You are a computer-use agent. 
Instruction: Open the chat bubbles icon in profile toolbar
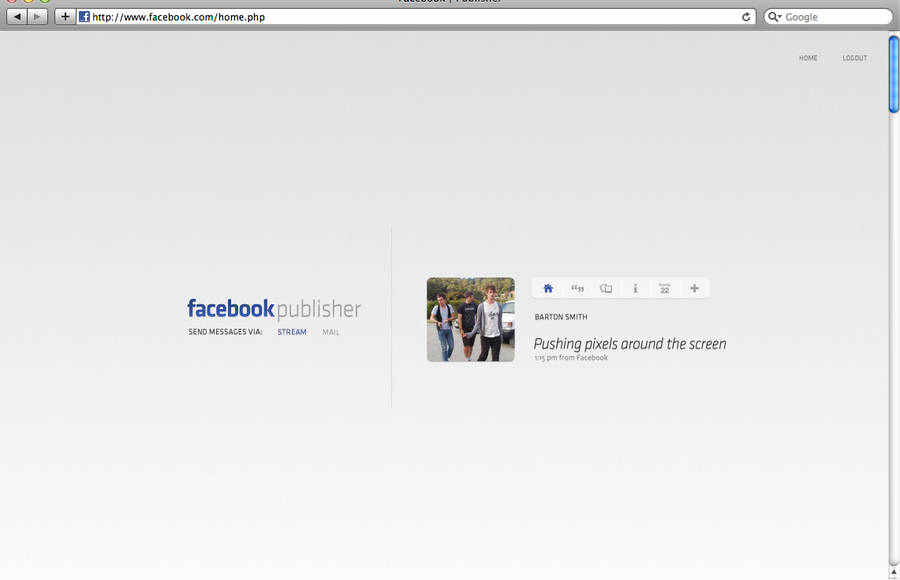[606, 288]
